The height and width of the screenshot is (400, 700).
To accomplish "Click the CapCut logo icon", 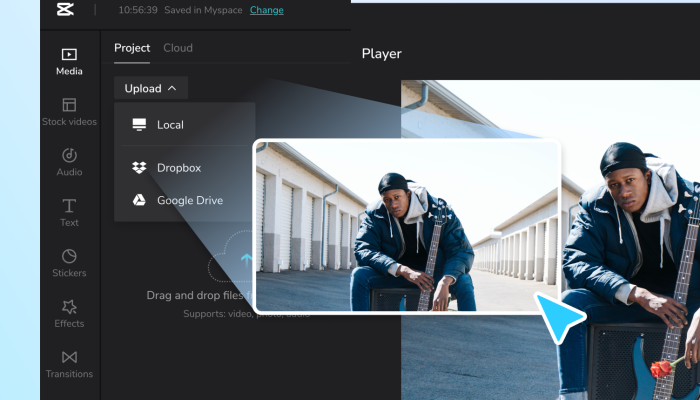I will click(x=66, y=10).
